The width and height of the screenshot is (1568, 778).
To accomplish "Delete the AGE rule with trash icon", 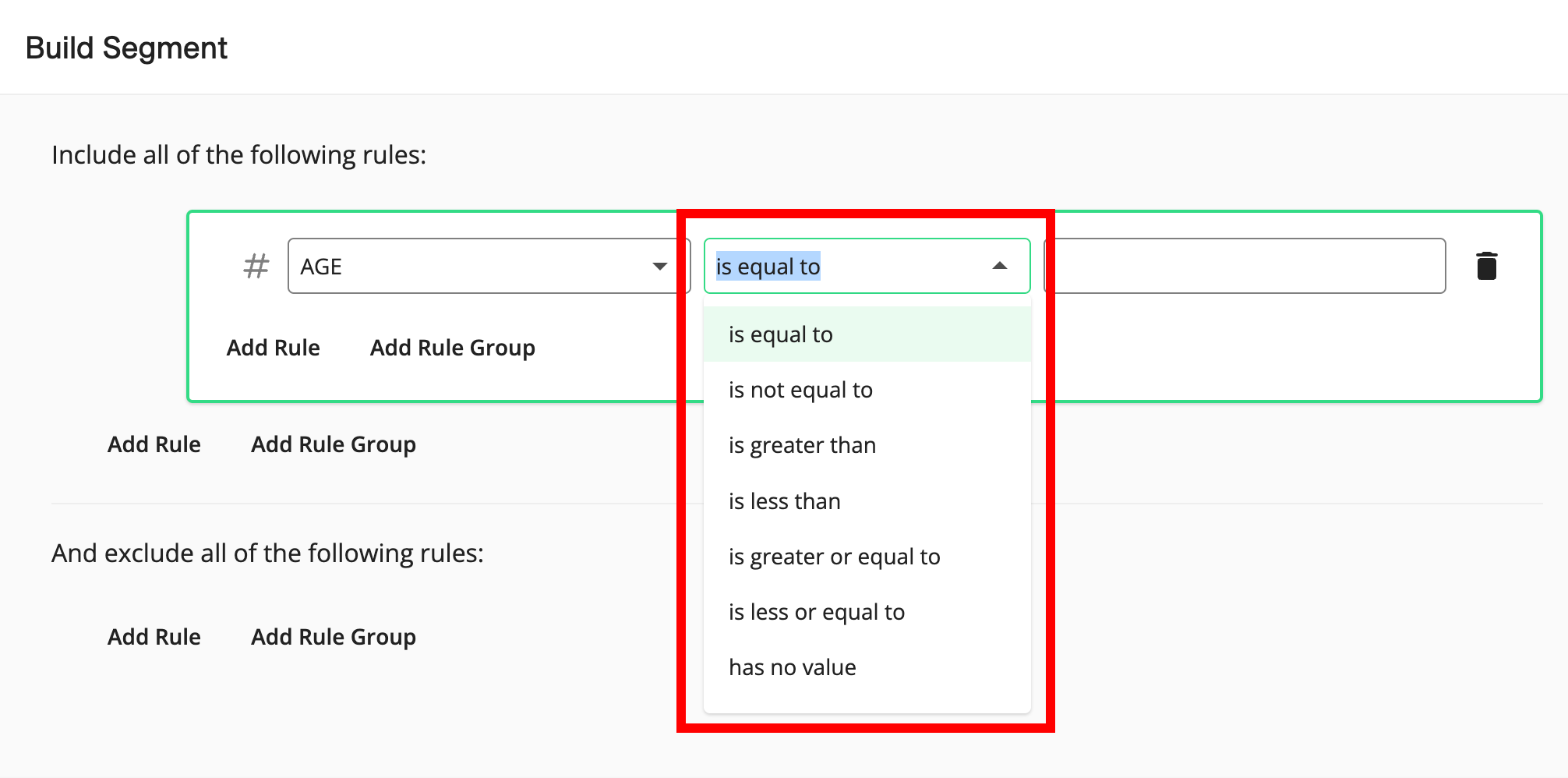I will tap(1486, 266).
